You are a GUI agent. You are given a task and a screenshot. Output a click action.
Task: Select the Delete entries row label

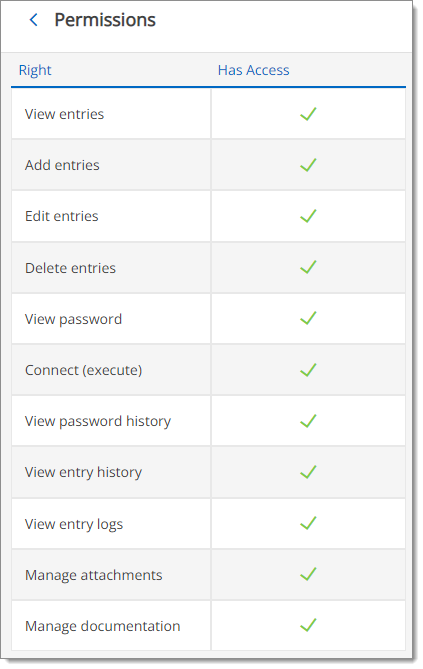pyautogui.click(x=70, y=268)
